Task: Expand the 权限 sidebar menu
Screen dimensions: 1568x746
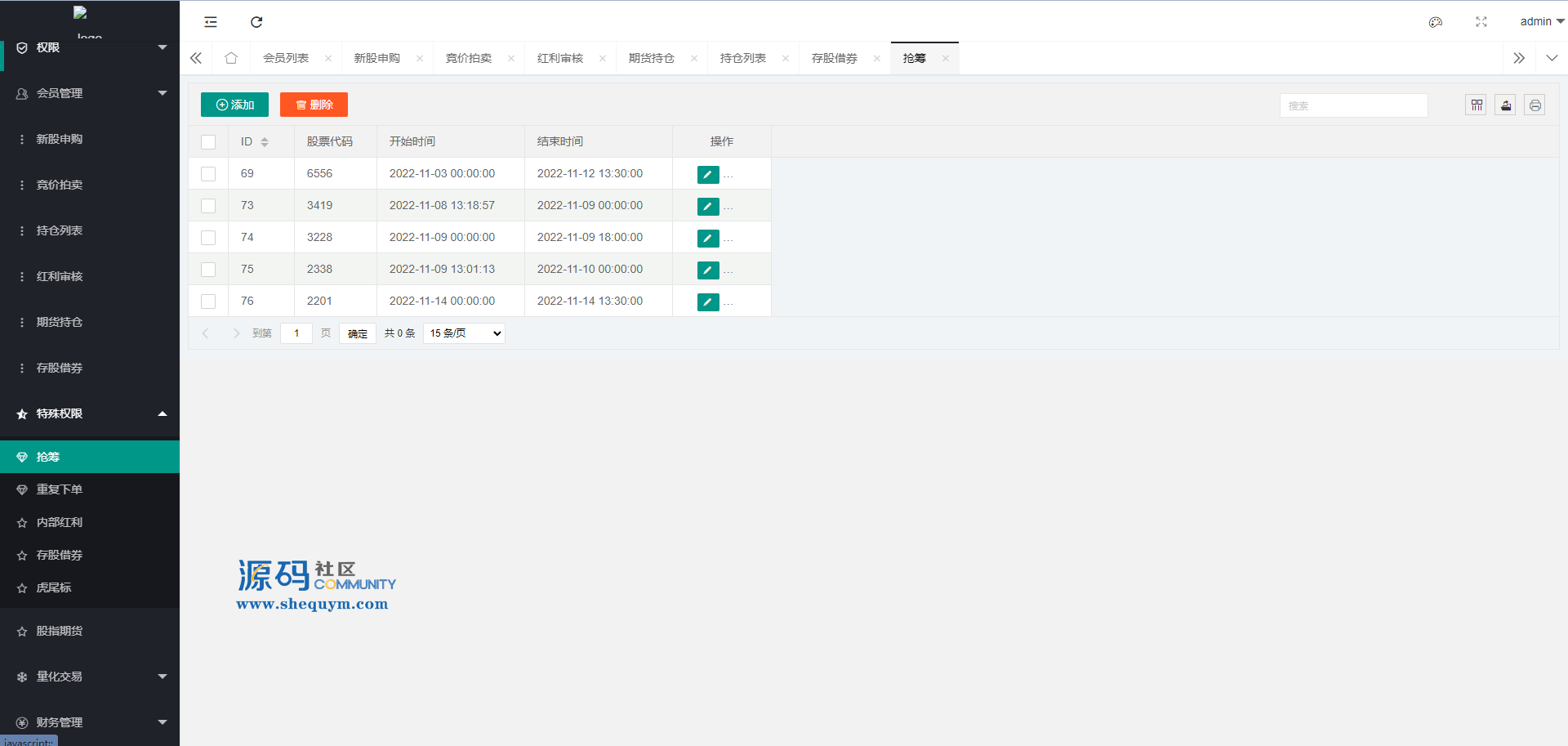Action: 90,47
